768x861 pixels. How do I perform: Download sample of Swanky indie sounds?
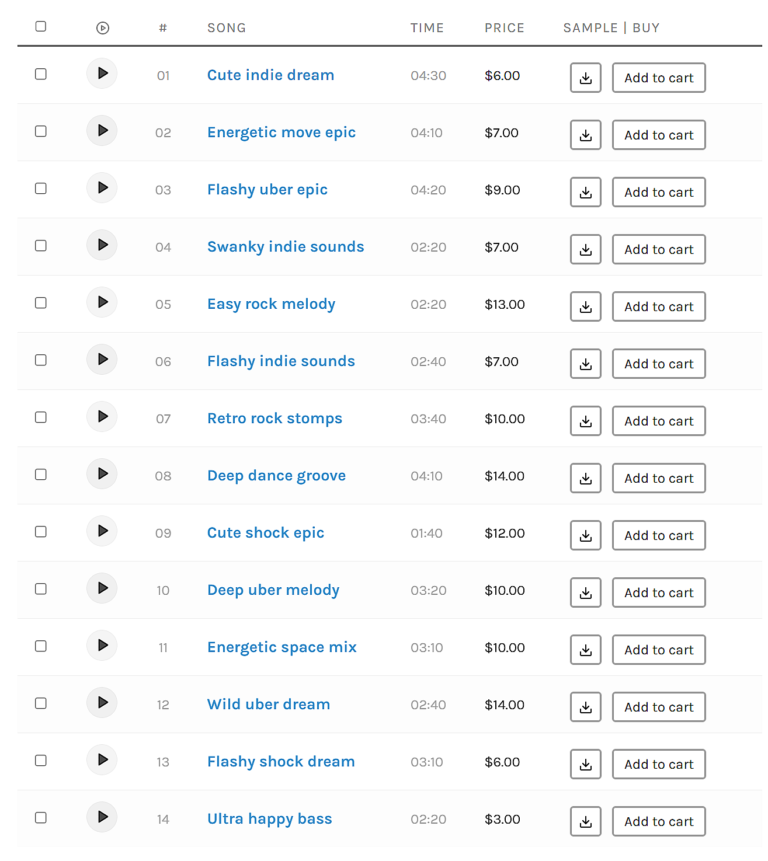click(x=585, y=249)
